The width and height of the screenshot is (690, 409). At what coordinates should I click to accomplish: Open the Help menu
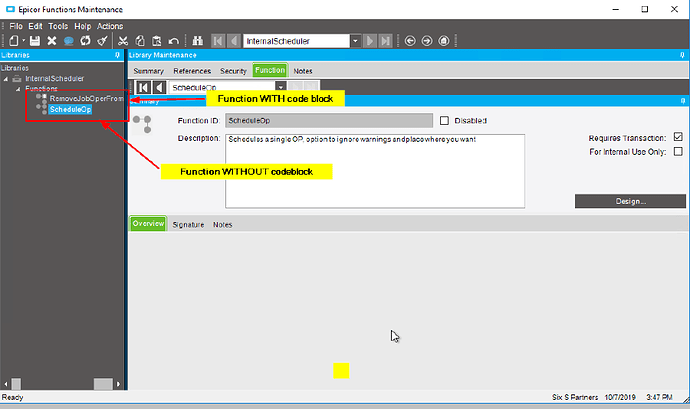pos(82,26)
